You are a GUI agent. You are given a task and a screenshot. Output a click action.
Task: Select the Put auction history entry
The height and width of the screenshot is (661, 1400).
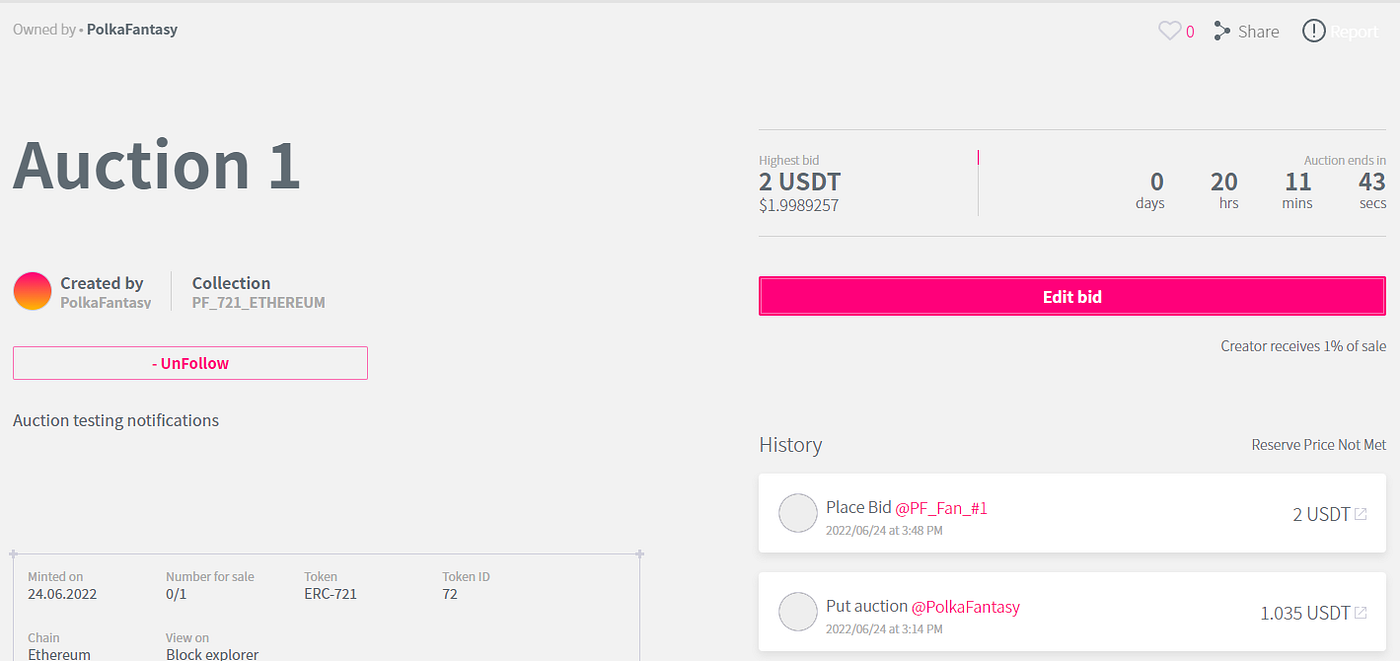(x=1070, y=612)
